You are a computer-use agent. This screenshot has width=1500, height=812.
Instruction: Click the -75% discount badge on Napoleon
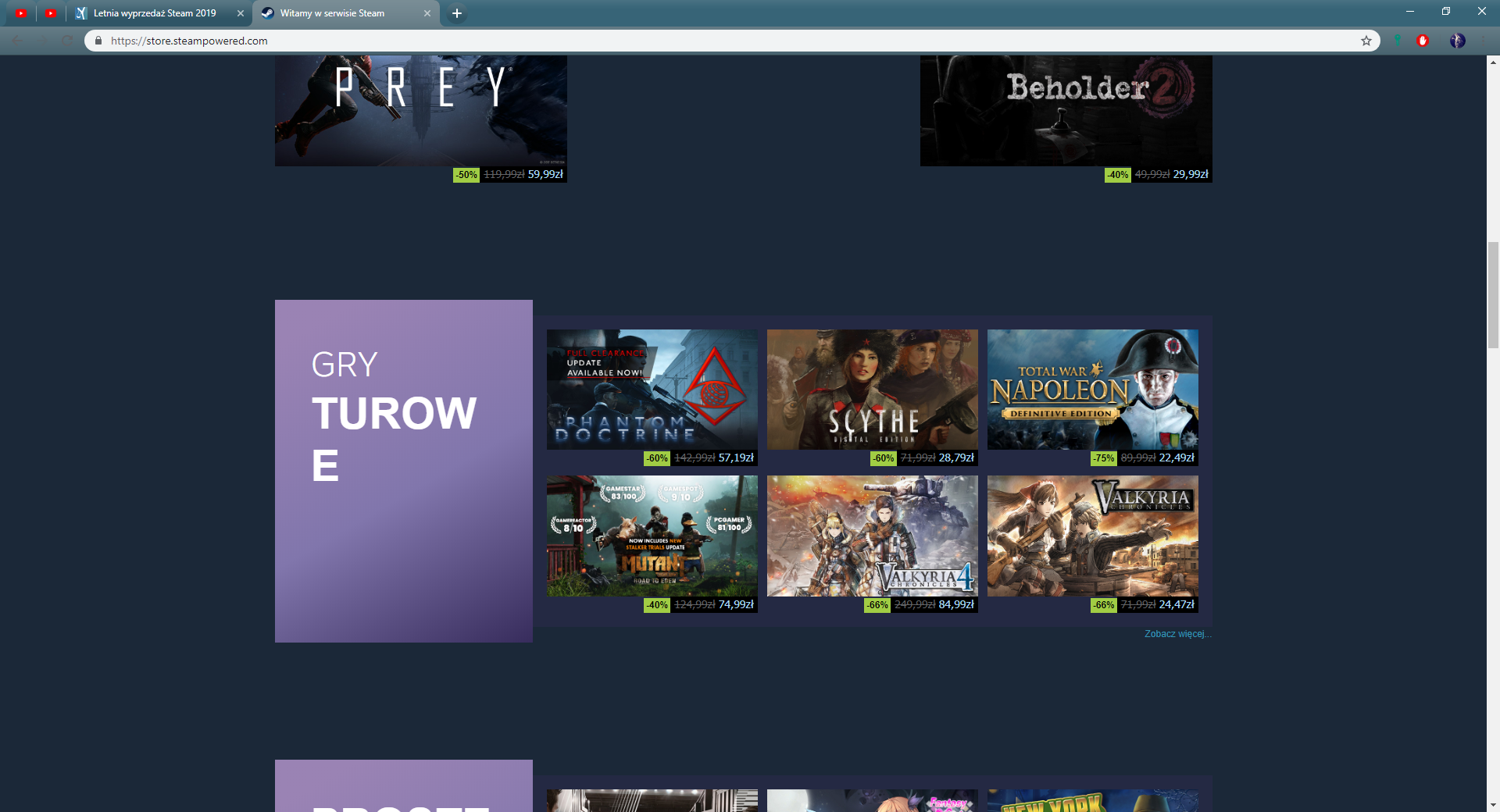pos(1104,458)
